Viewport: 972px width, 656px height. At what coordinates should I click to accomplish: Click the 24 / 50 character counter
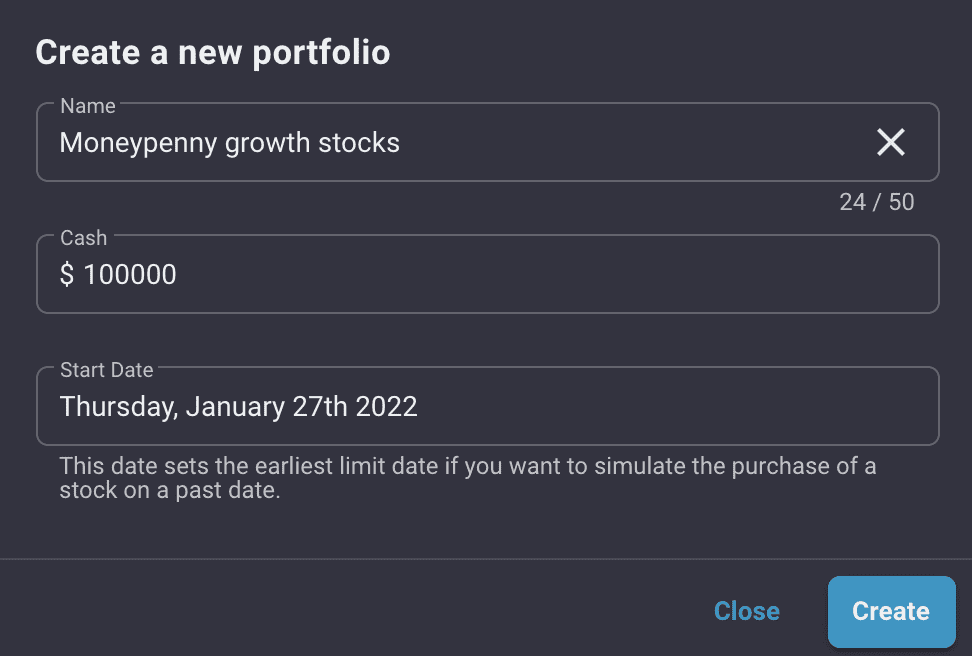coord(877,202)
